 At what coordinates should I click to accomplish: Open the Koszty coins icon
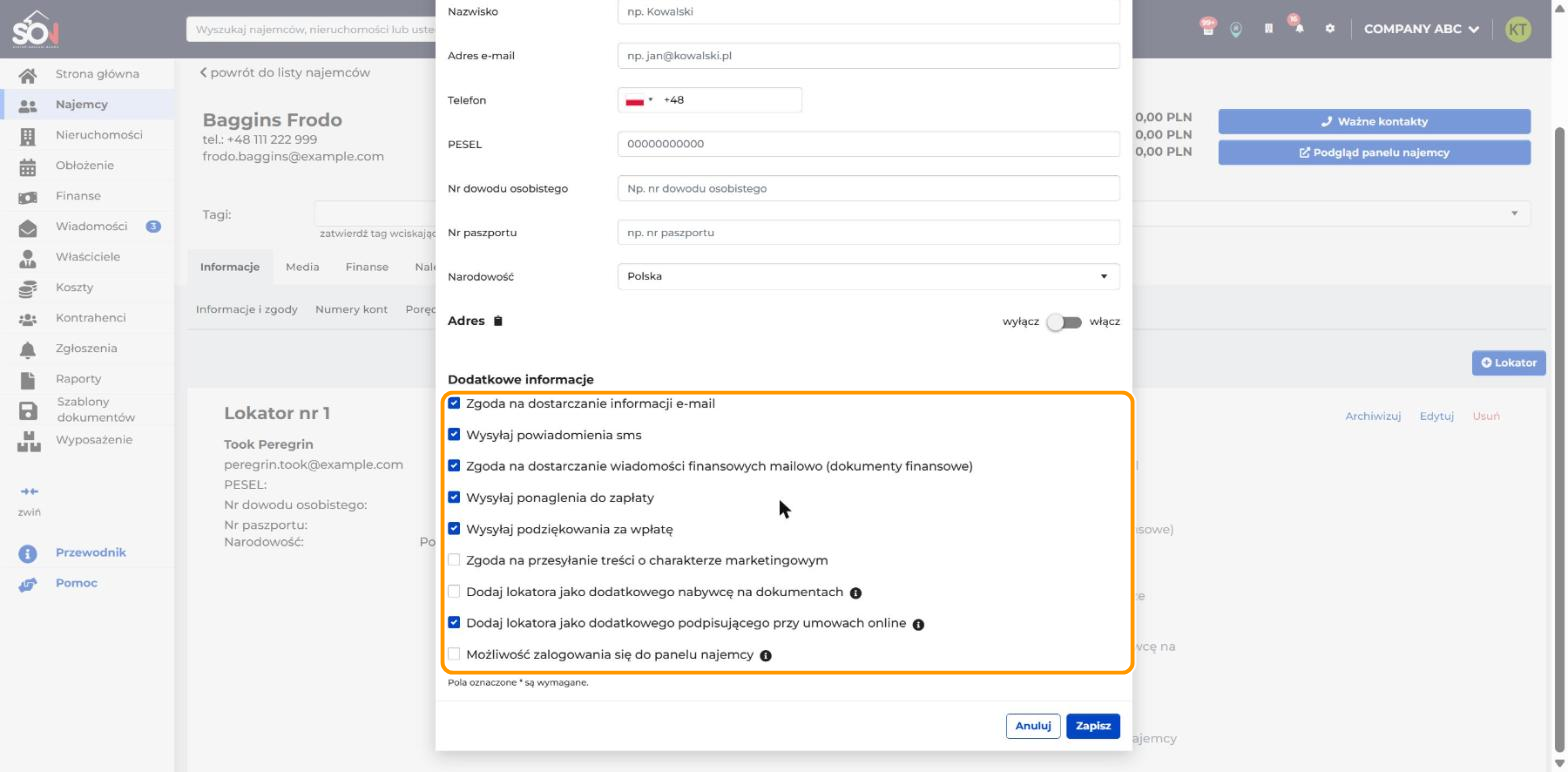coord(28,290)
